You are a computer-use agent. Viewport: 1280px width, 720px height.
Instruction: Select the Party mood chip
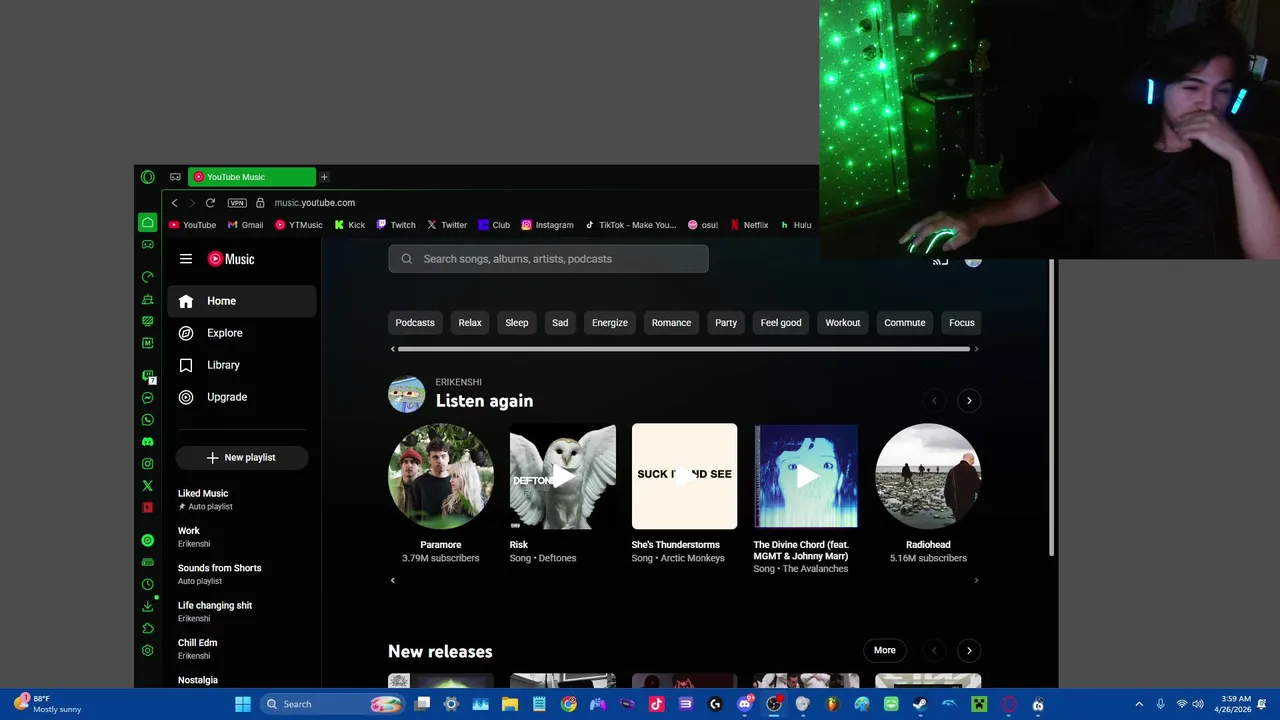(x=726, y=323)
